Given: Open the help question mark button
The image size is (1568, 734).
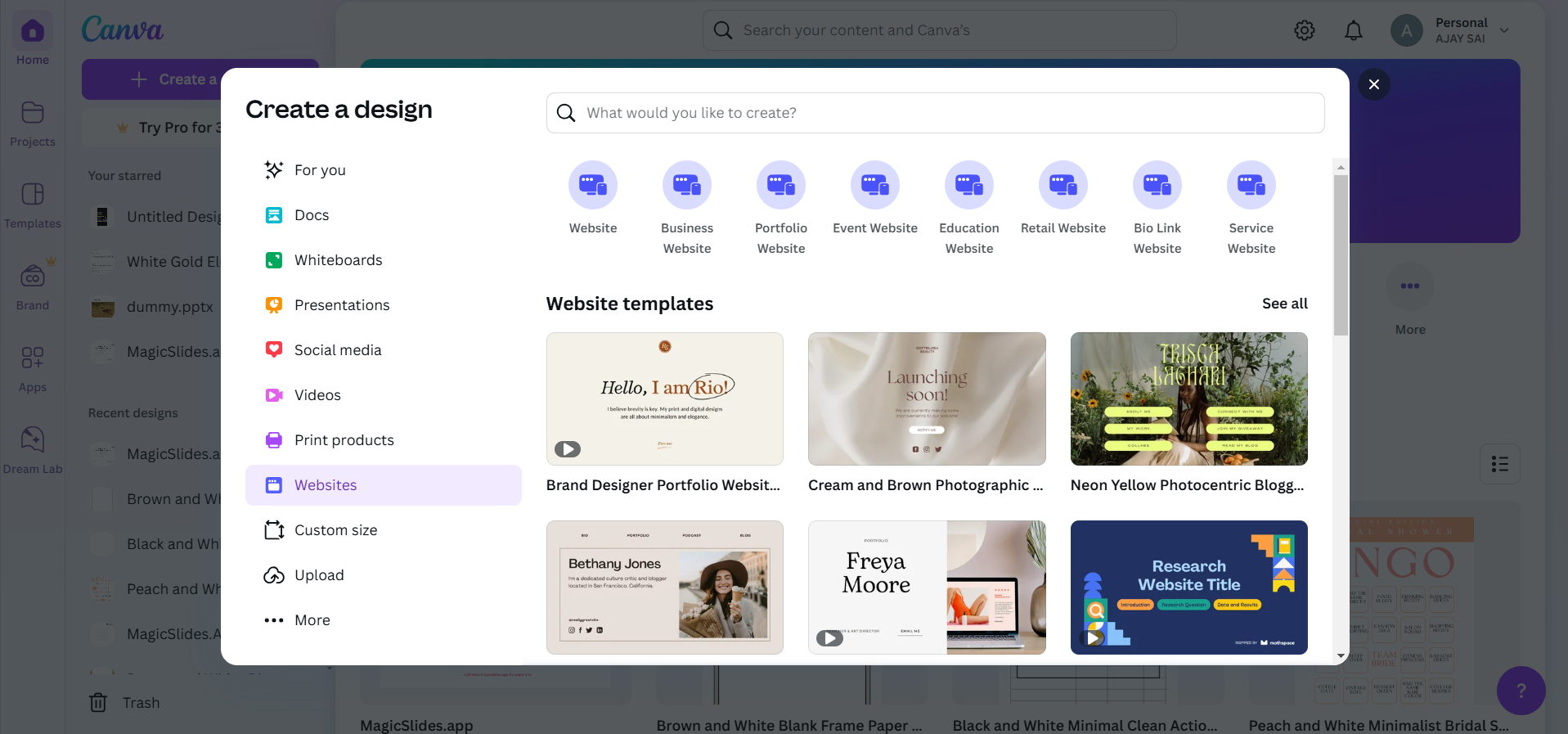Looking at the screenshot, I should [1521, 691].
